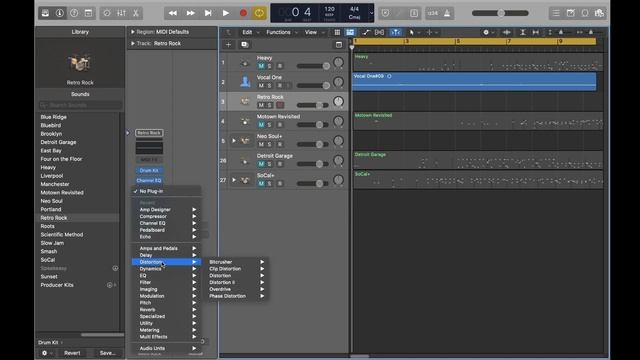Select the Vocal One#09 audio region
The width and height of the screenshot is (640, 360).
474,81
